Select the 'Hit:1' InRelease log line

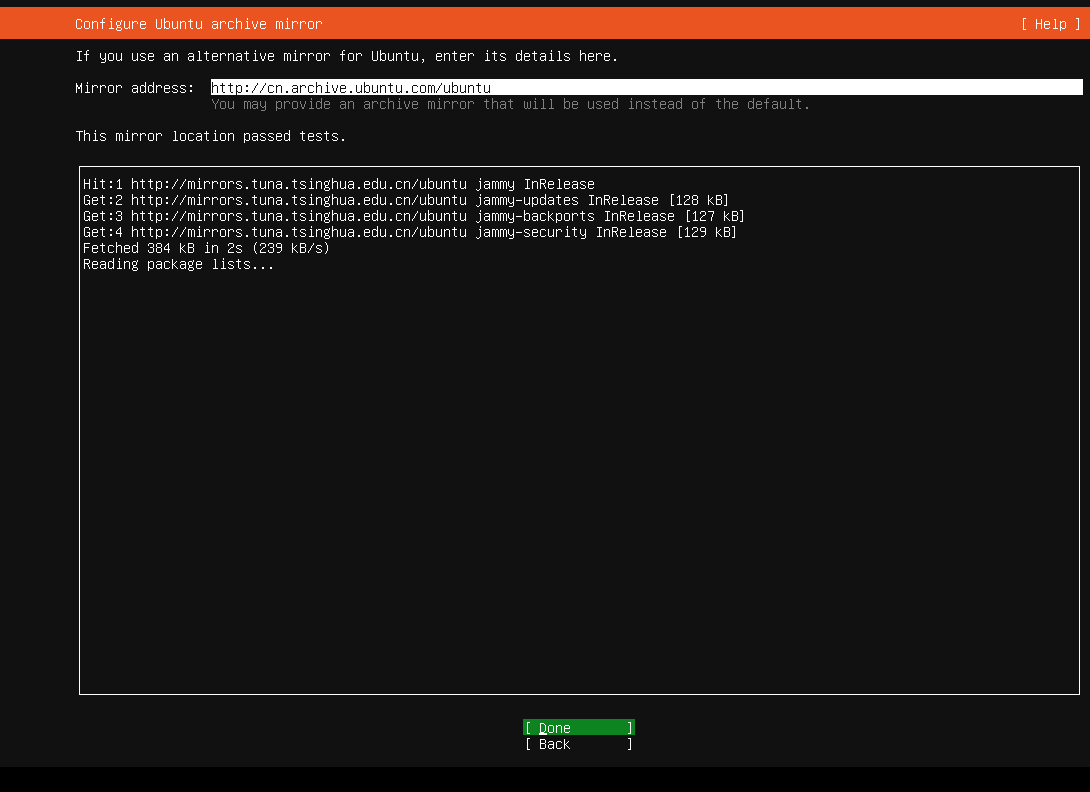(x=340, y=183)
